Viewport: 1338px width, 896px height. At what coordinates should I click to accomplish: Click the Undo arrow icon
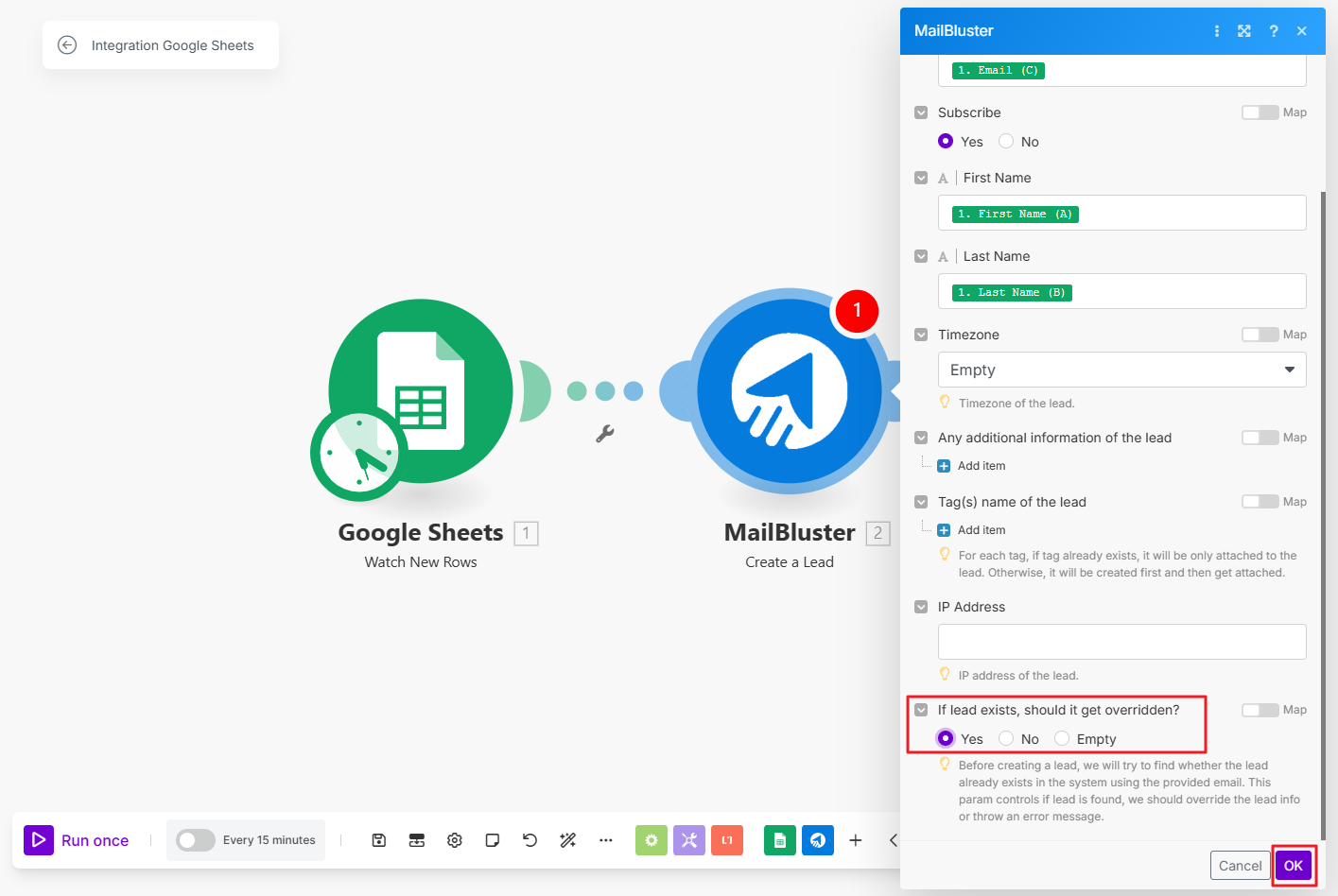coord(530,840)
